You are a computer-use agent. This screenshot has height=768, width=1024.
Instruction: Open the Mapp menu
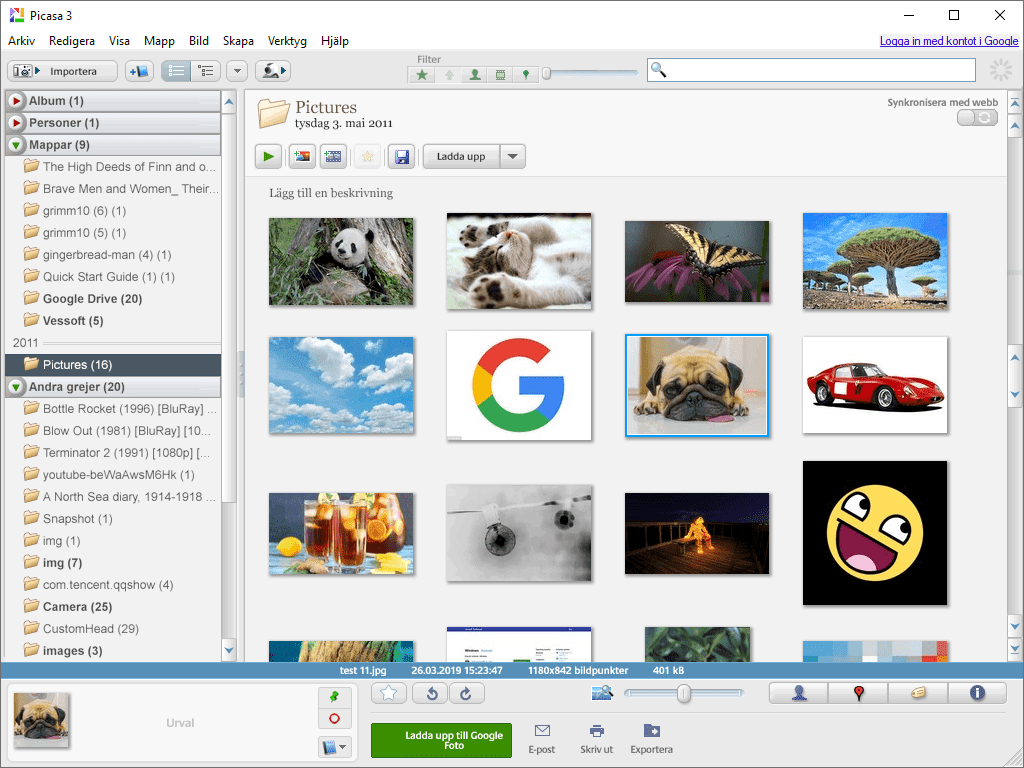(x=159, y=40)
